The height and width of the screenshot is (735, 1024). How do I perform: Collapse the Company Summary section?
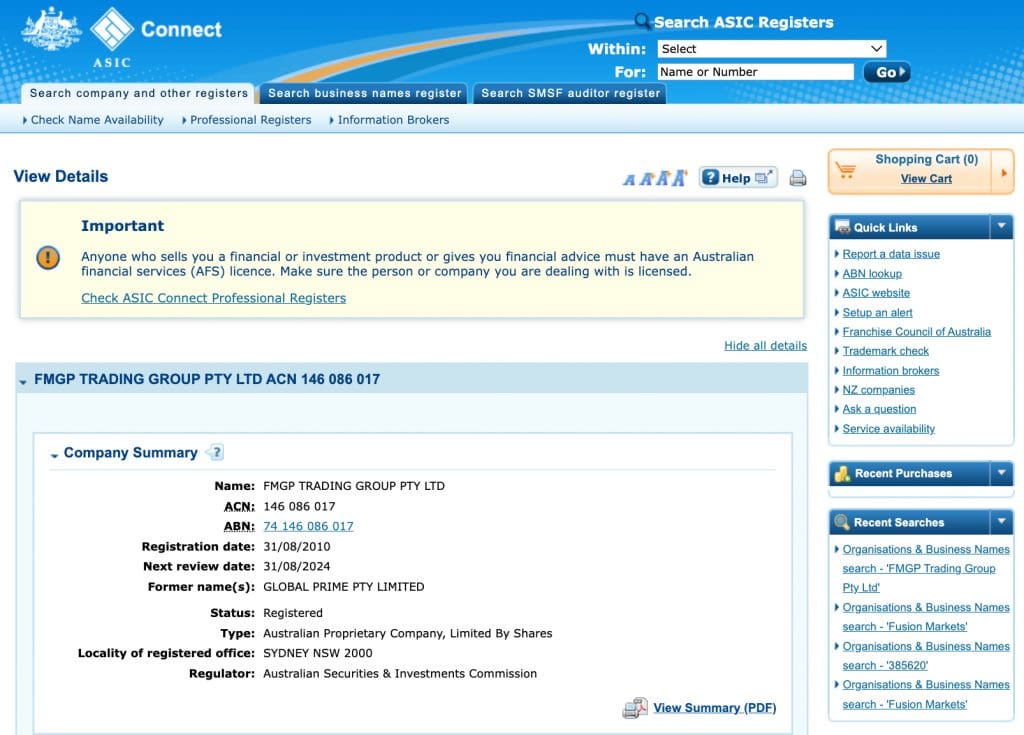pyautogui.click(x=54, y=454)
